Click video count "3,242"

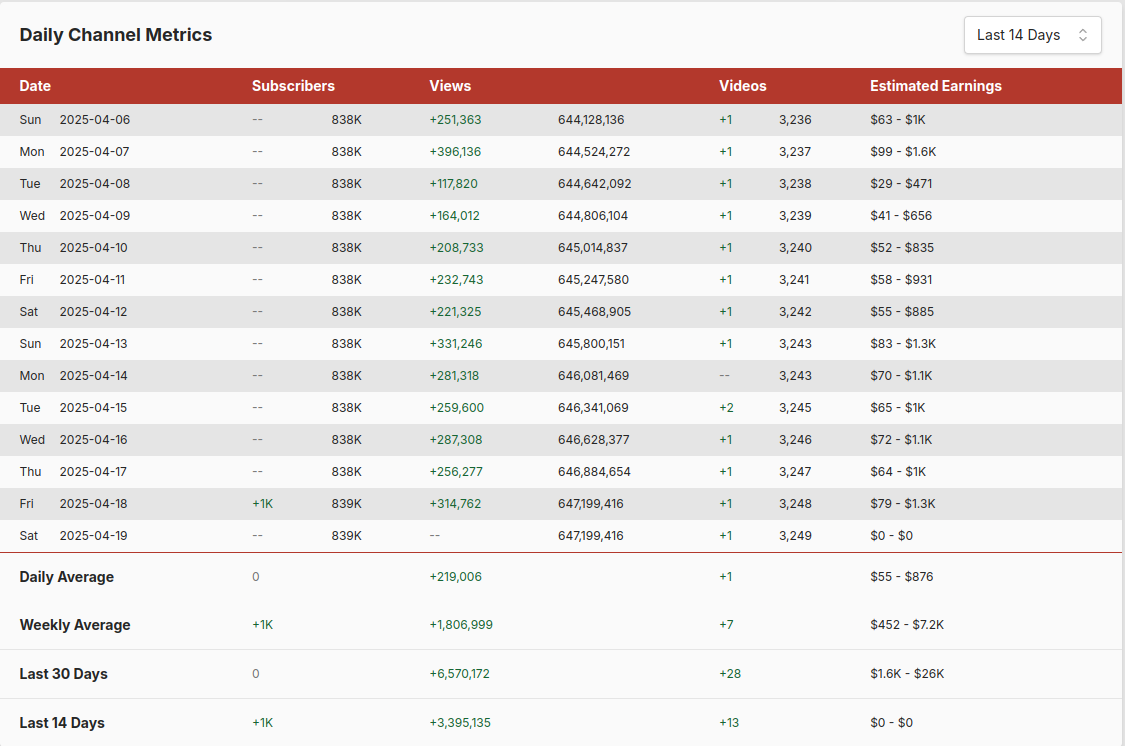795,312
